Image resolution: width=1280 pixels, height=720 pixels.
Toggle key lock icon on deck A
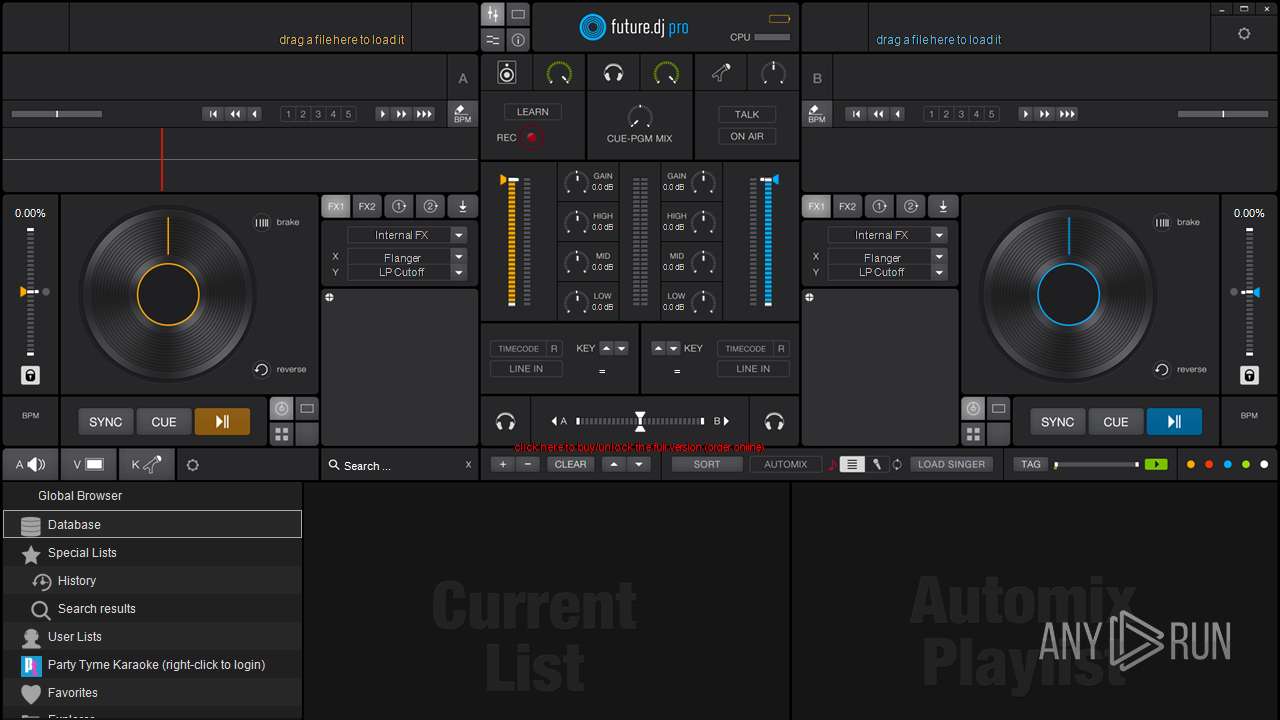point(30,376)
